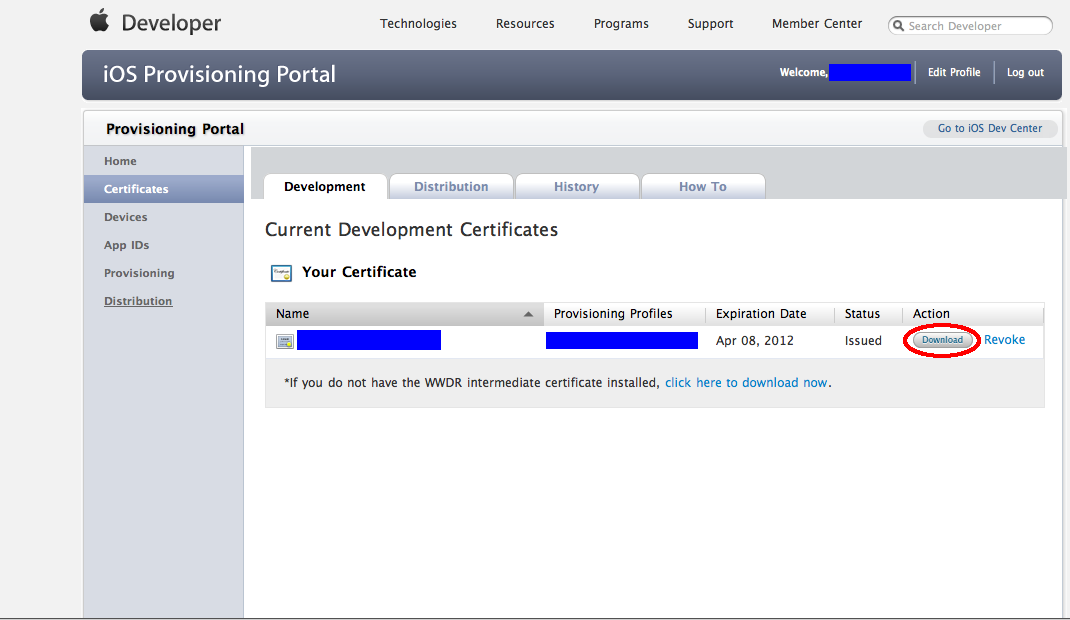Sort by the Name column arrow

click(x=528, y=314)
